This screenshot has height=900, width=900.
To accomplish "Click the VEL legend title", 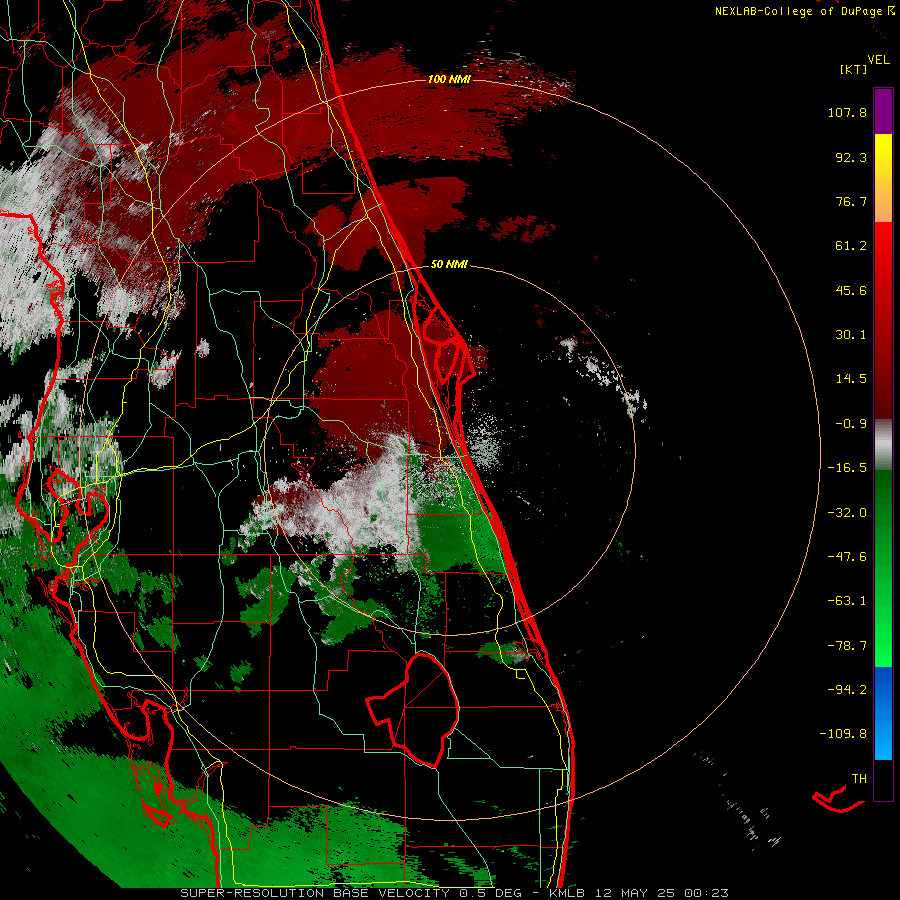I will (x=878, y=59).
